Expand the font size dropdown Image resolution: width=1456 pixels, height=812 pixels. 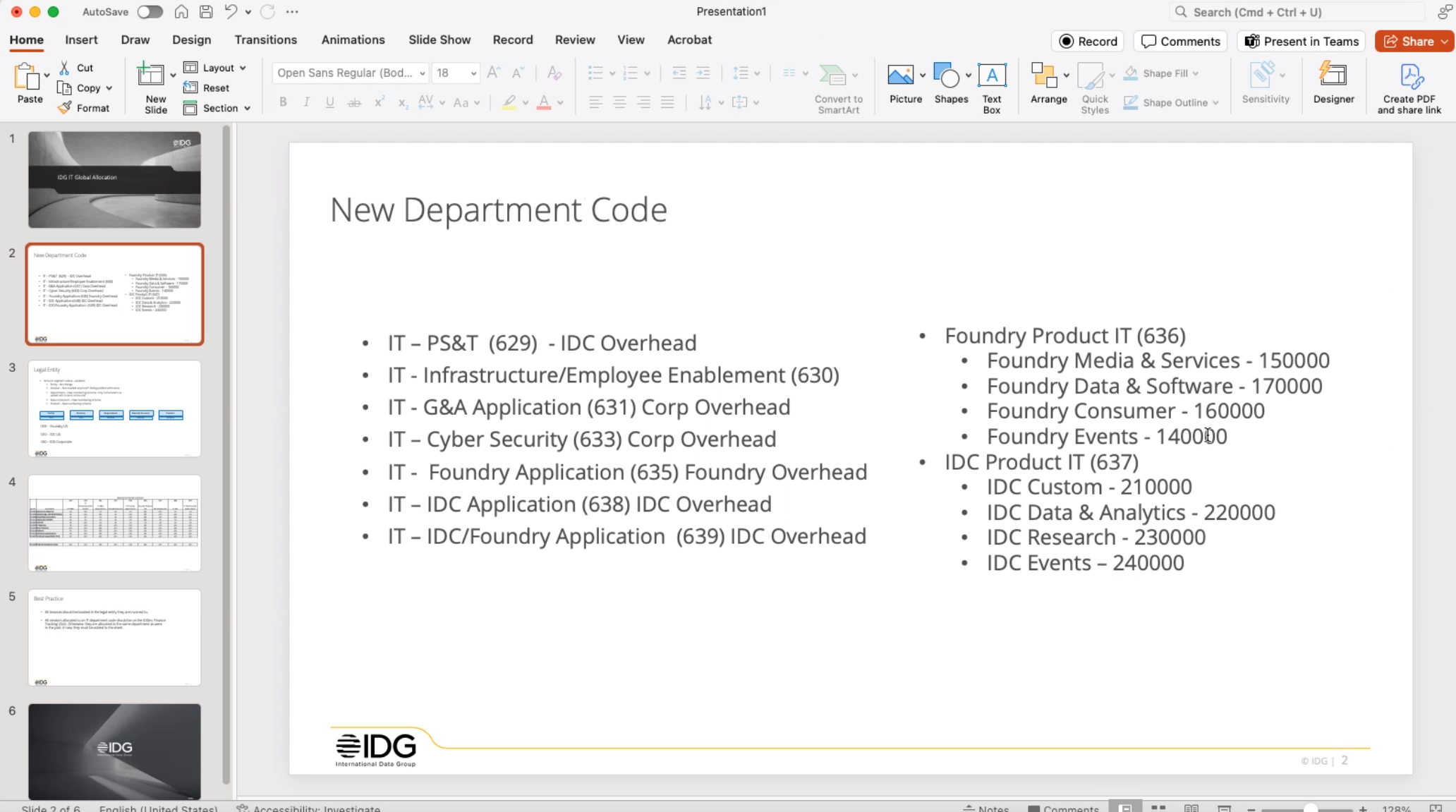pyautogui.click(x=473, y=73)
